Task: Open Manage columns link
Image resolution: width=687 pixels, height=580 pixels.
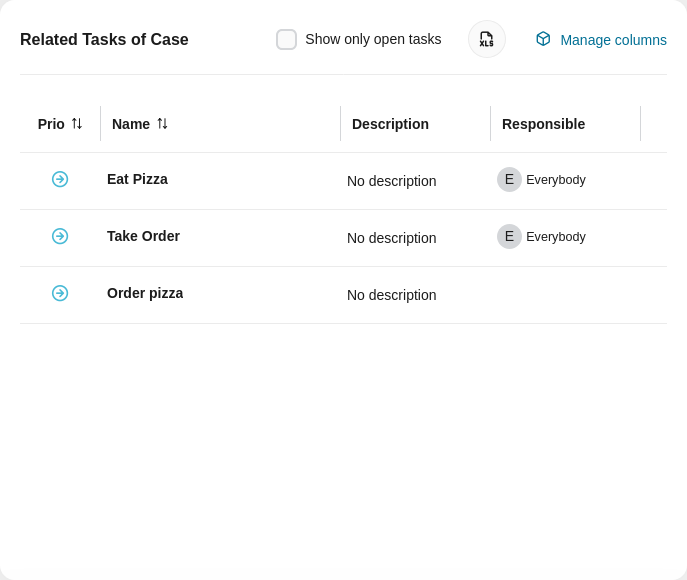Action: (x=613, y=40)
